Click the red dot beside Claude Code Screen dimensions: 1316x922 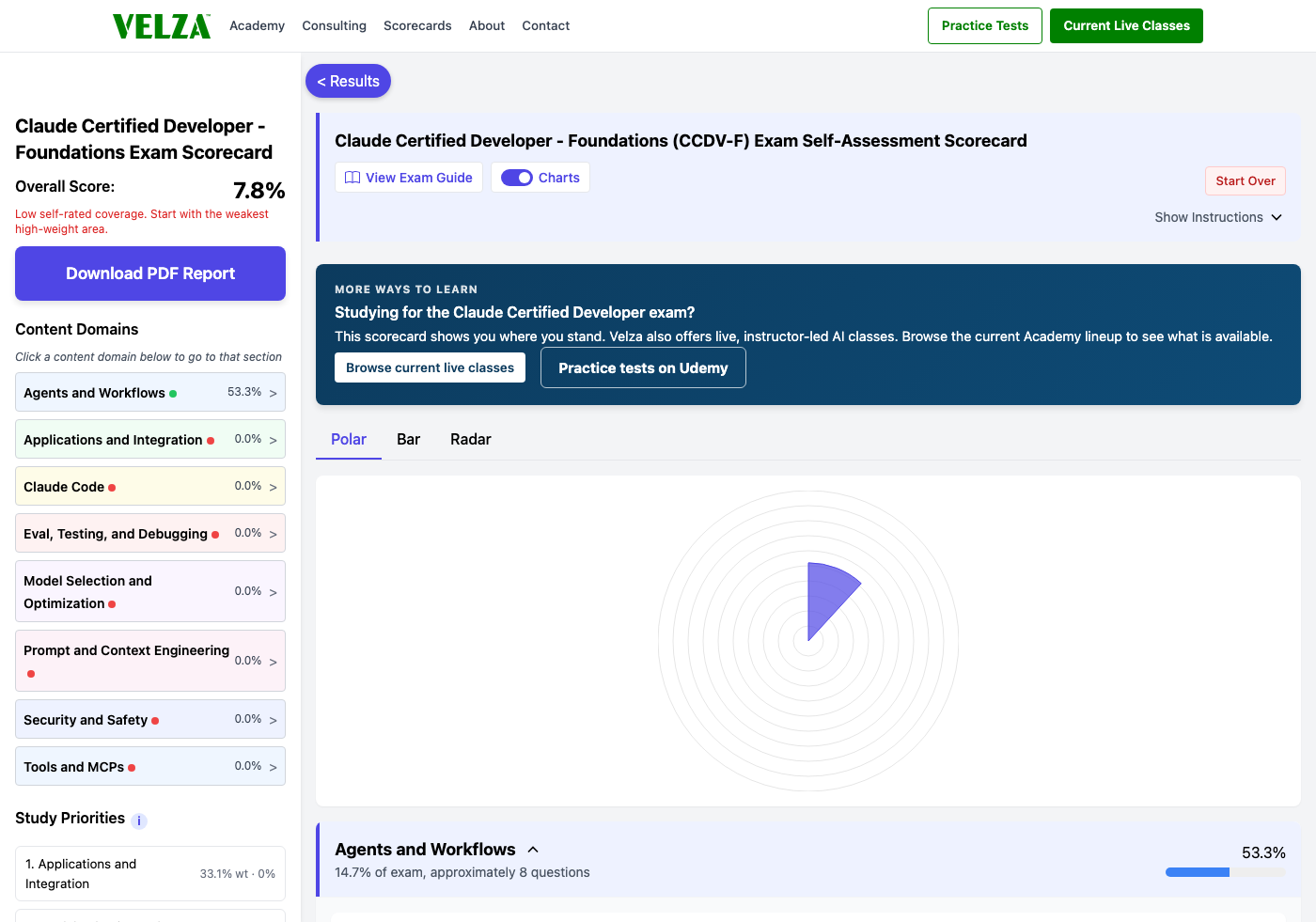112,488
